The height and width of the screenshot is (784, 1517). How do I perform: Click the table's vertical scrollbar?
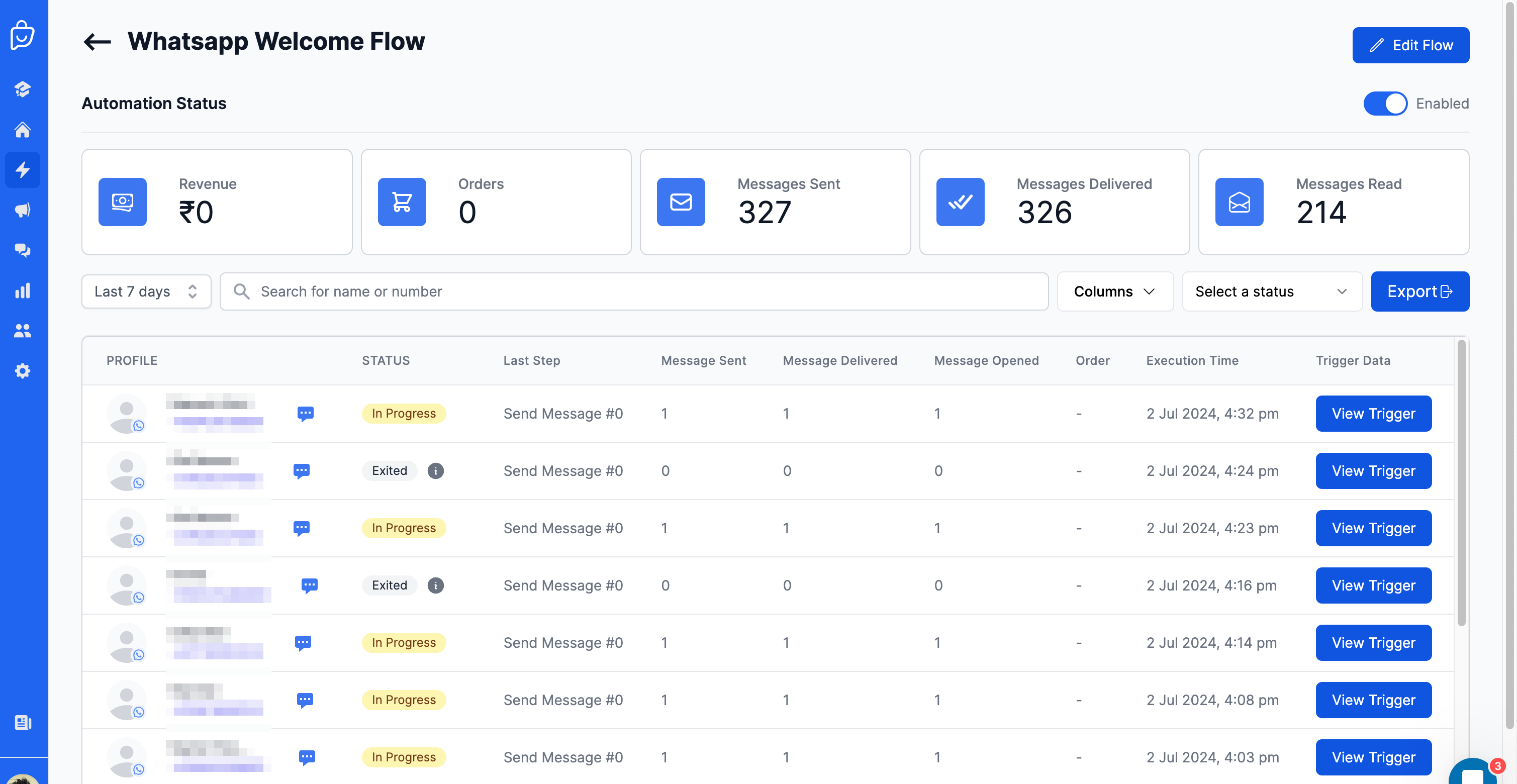1461,482
